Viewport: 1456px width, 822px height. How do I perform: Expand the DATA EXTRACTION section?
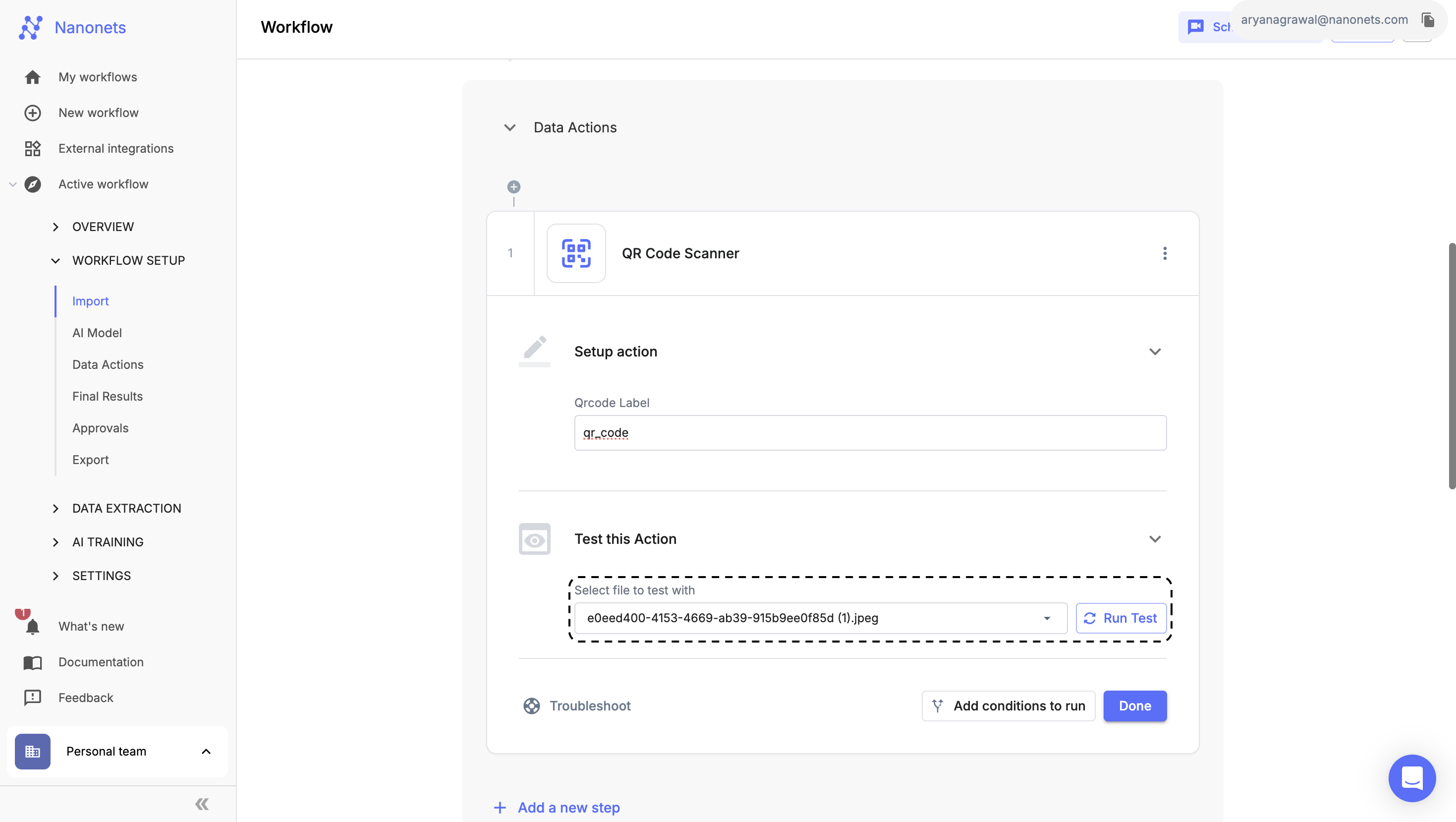coord(56,508)
